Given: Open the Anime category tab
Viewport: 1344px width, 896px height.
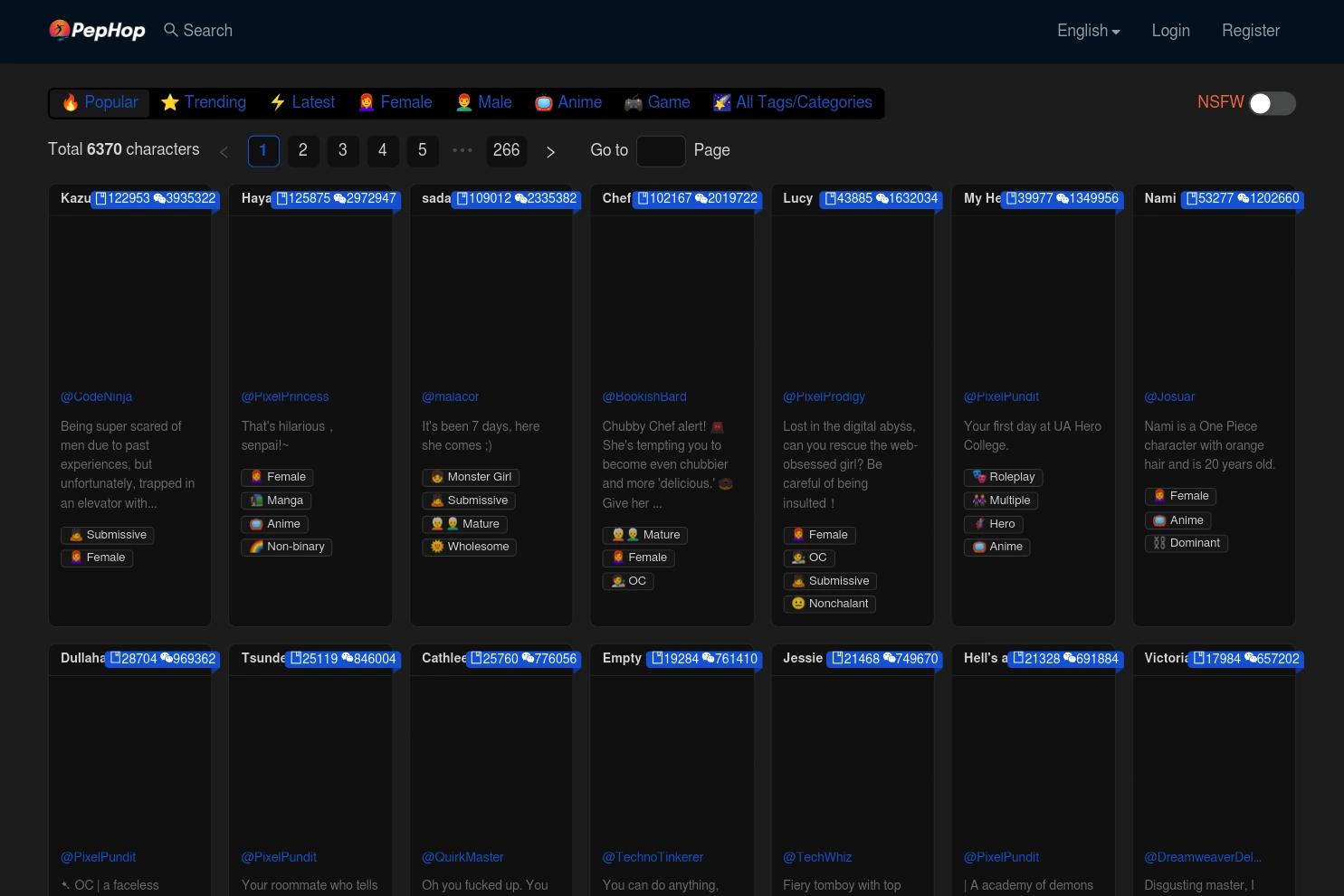Looking at the screenshot, I should click(568, 102).
